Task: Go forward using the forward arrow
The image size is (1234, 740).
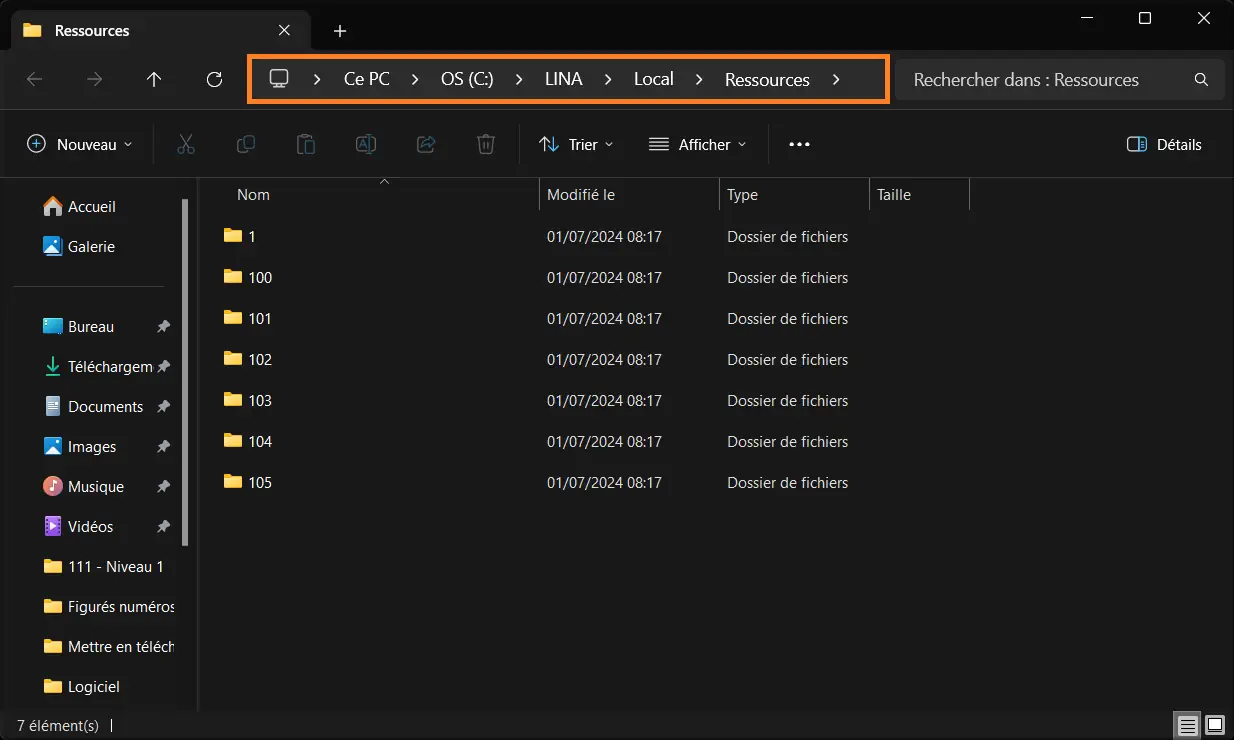Action: [95, 80]
